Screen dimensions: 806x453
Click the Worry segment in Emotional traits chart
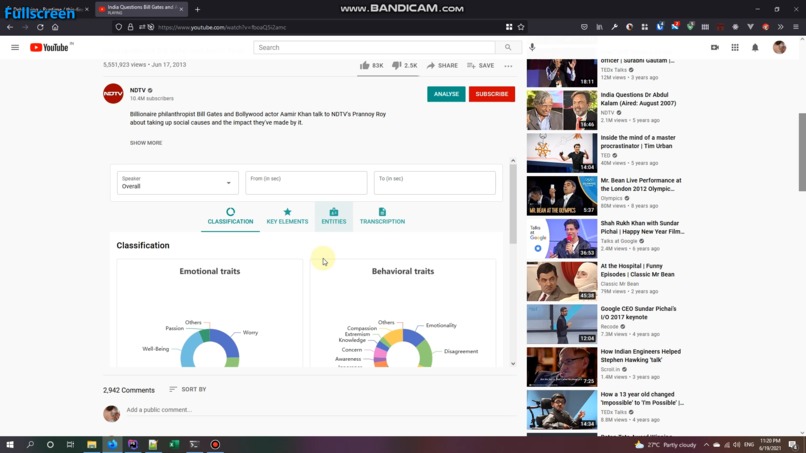(x=226, y=343)
